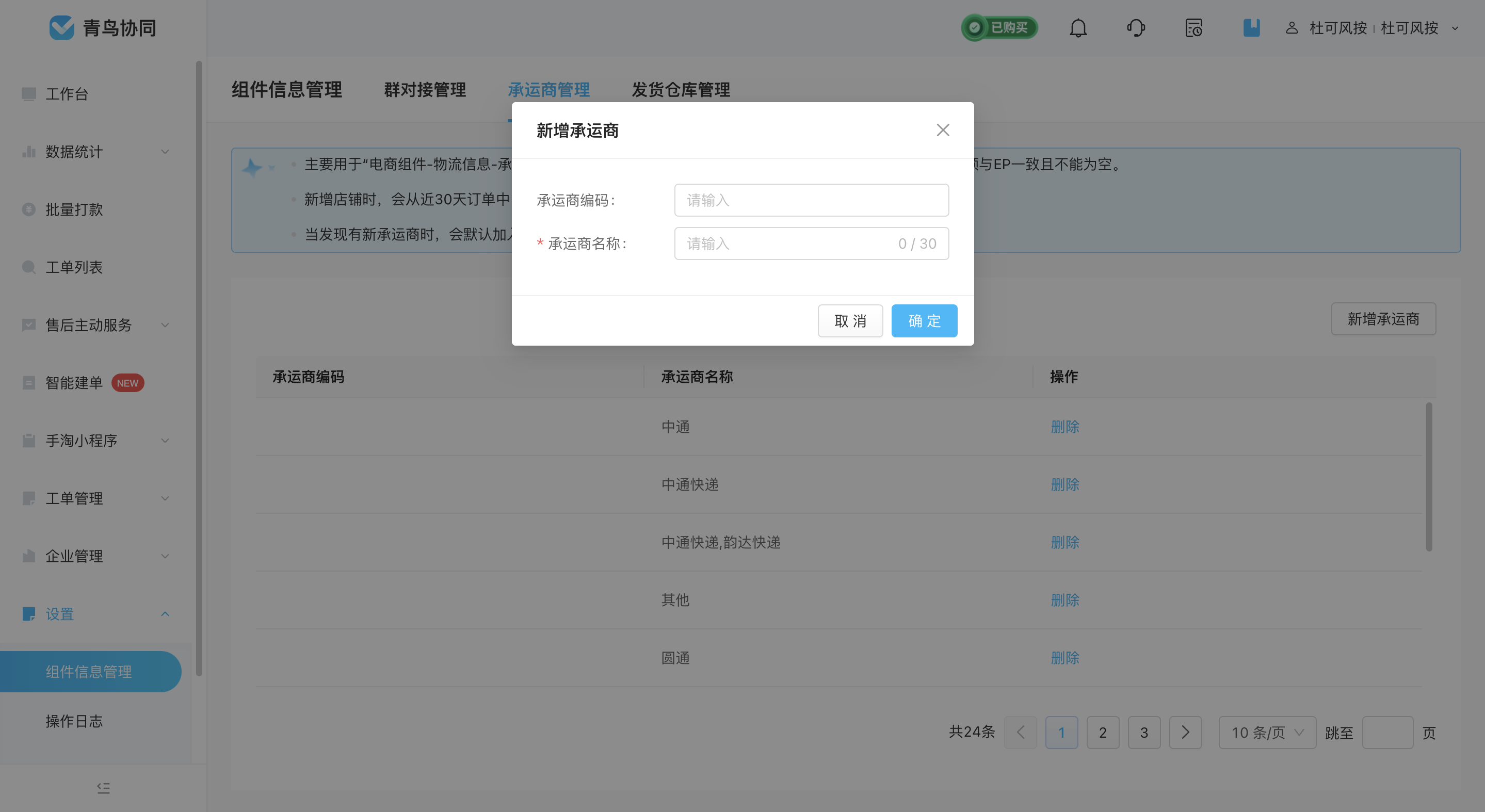Click the 企业管理 building icon
The height and width of the screenshot is (812, 1485).
tap(28, 556)
